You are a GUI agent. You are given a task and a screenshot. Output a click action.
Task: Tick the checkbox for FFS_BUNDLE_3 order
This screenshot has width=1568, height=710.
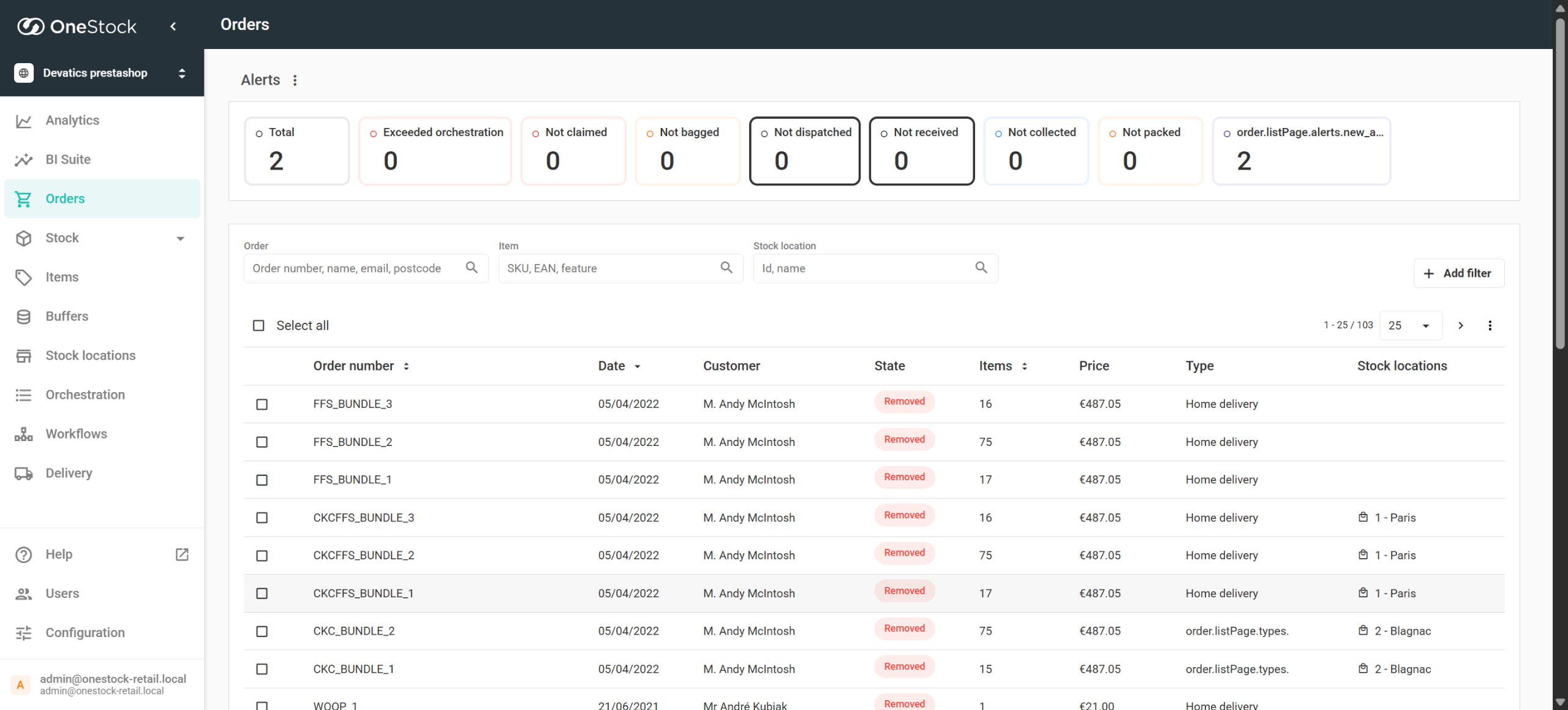click(262, 404)
